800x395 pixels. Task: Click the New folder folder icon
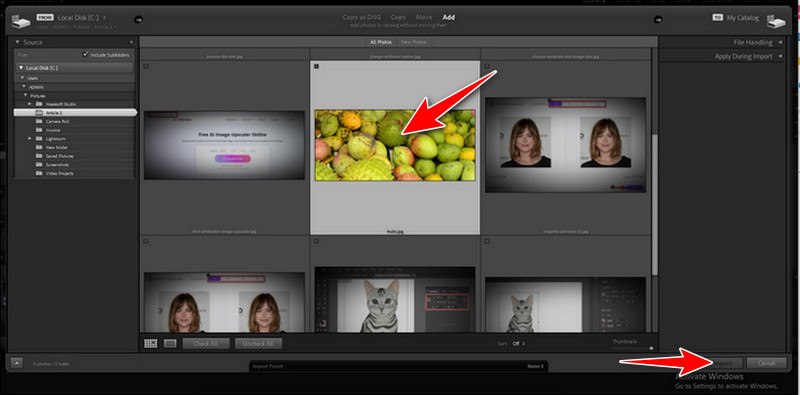pyautogui.click(x=39, y=147)
